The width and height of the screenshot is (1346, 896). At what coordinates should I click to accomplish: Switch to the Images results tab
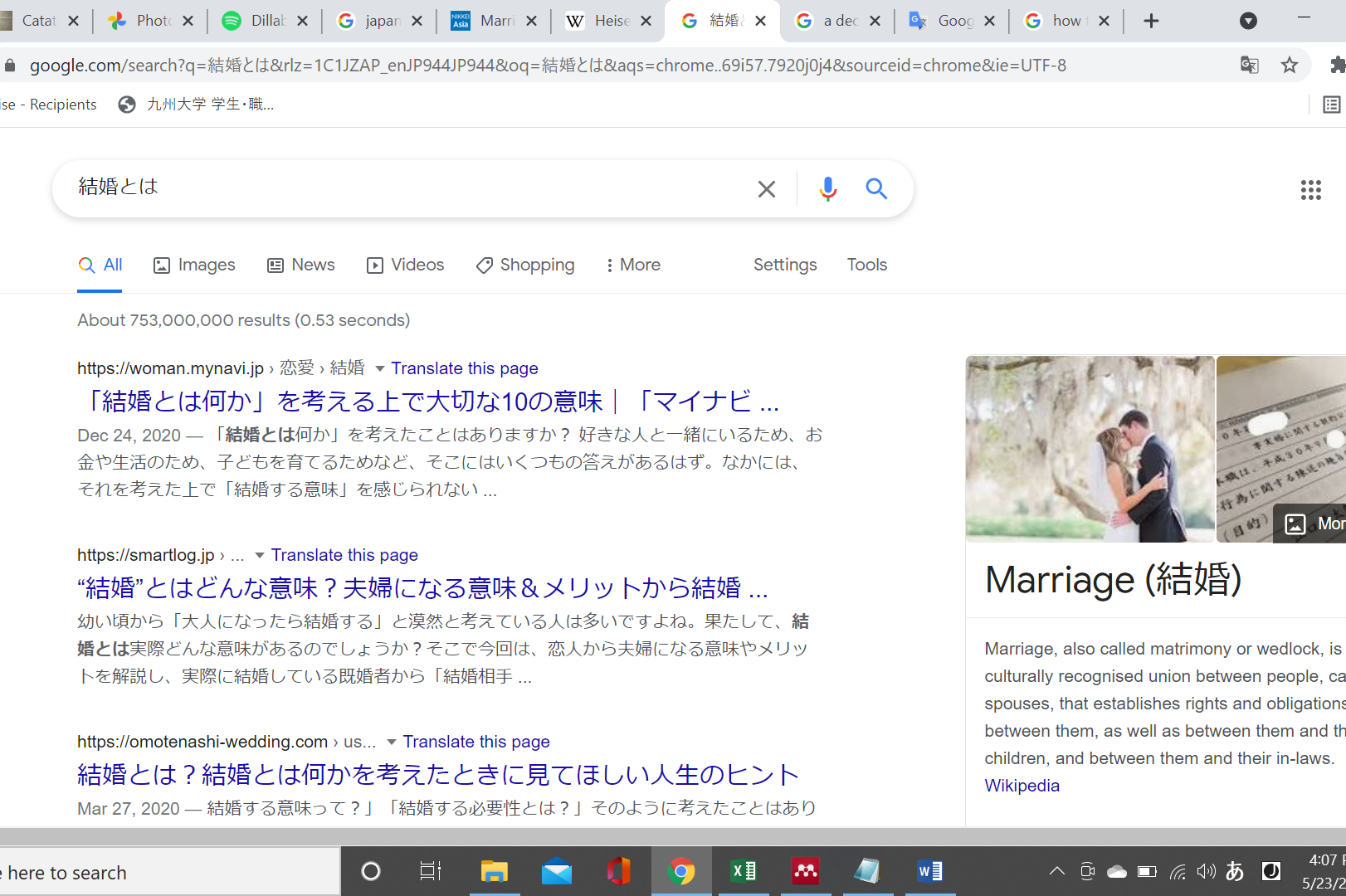click(x=194, y=265)
